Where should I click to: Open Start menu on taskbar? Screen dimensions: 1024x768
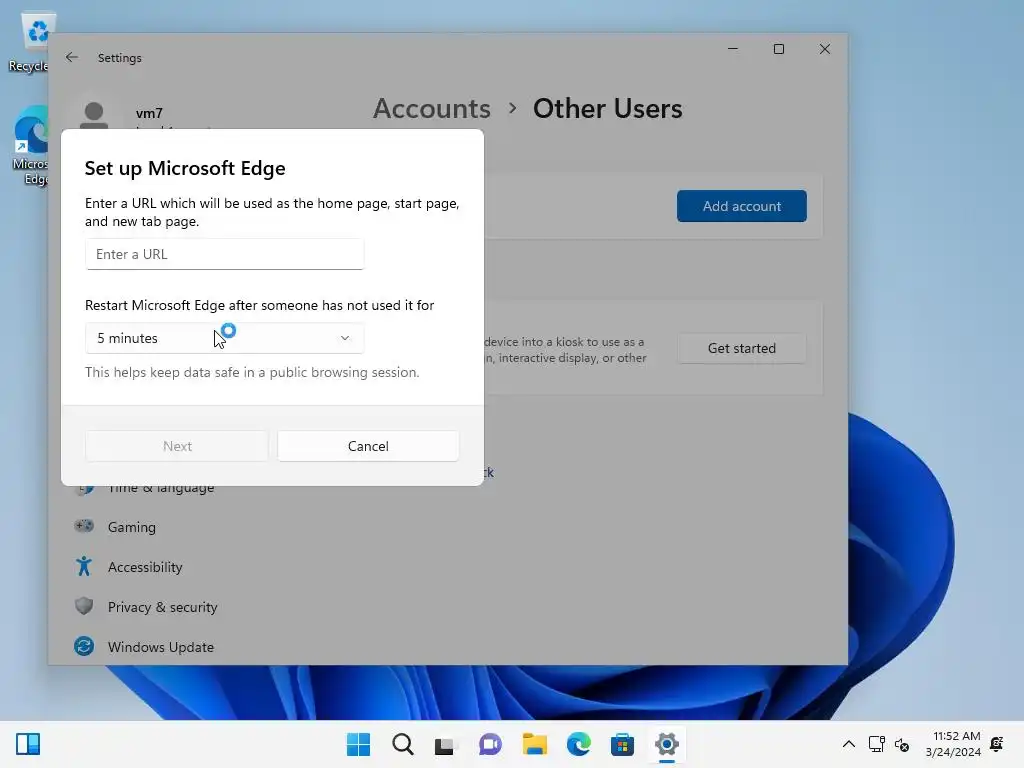[359, 744]
